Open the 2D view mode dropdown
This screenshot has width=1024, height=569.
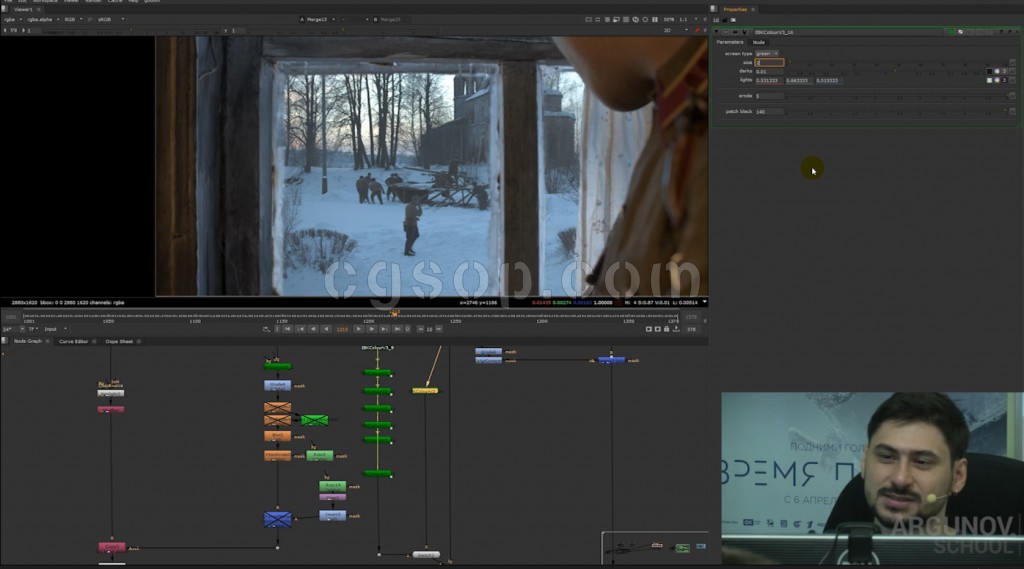tap(675, 30)
